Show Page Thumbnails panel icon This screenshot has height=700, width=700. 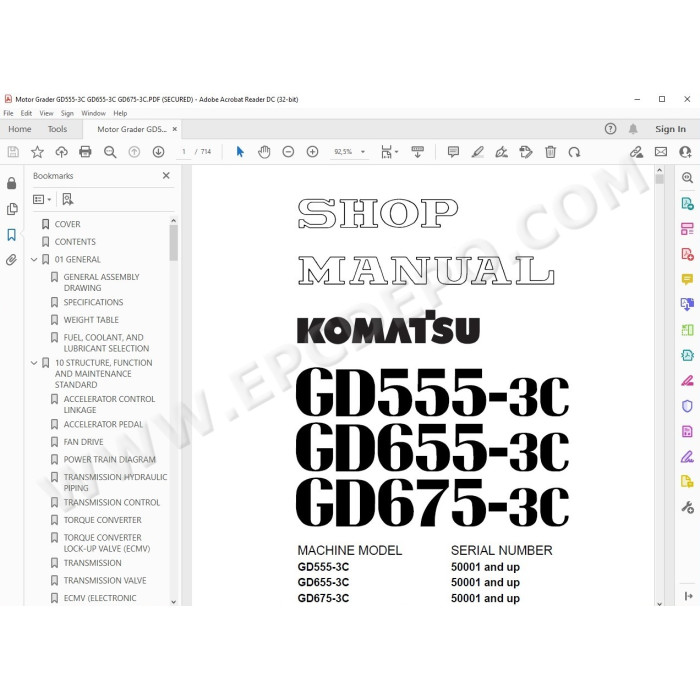(12, 209)
